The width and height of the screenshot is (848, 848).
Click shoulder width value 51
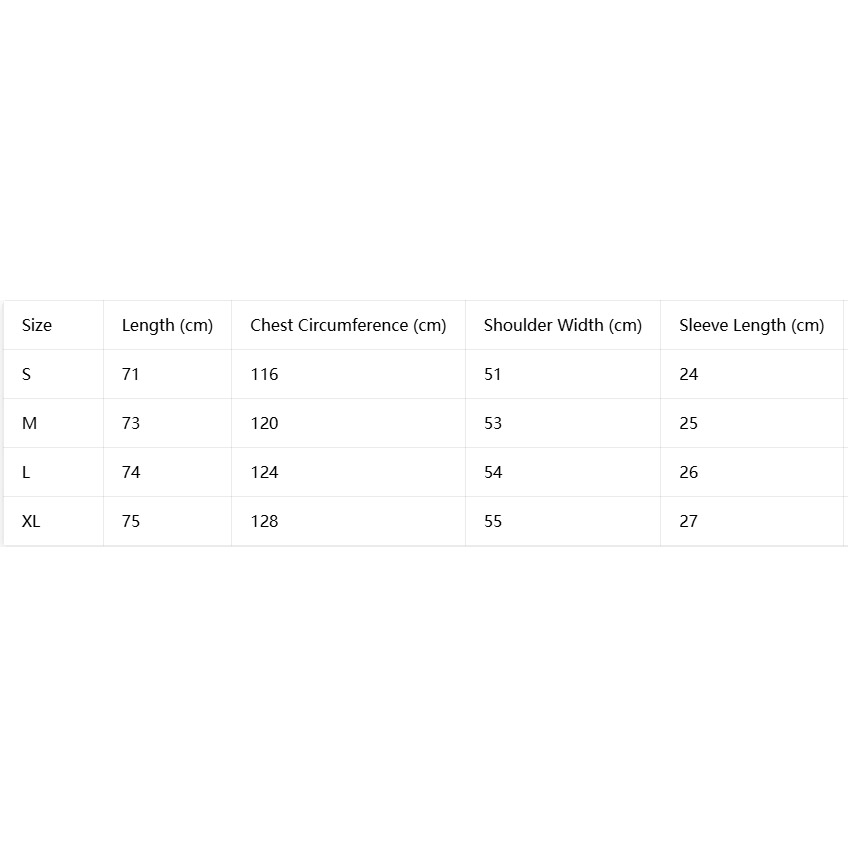click(x=493, y=374)
